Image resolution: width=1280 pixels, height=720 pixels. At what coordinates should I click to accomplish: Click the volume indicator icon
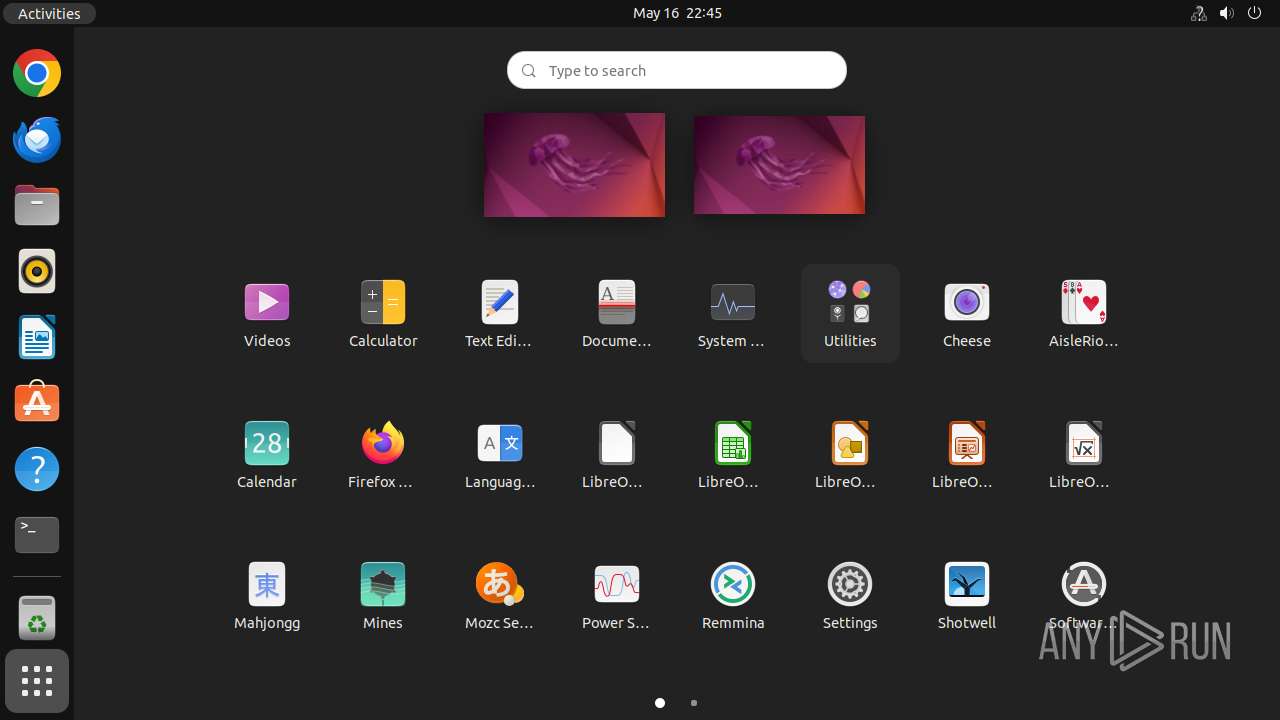click(x=1227, y=13)
